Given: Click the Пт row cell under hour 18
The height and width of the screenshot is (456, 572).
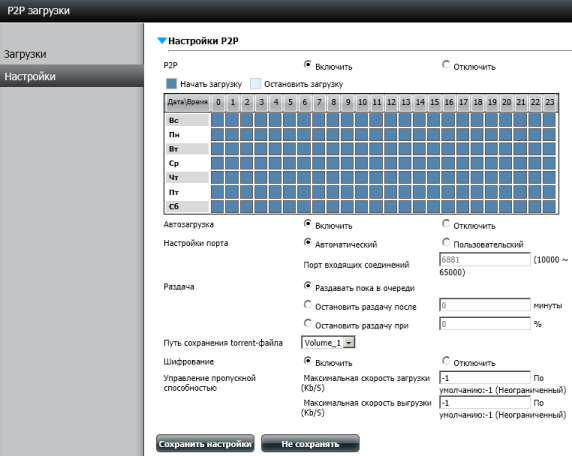Looking at the screenshot, I should click(477, 192).
